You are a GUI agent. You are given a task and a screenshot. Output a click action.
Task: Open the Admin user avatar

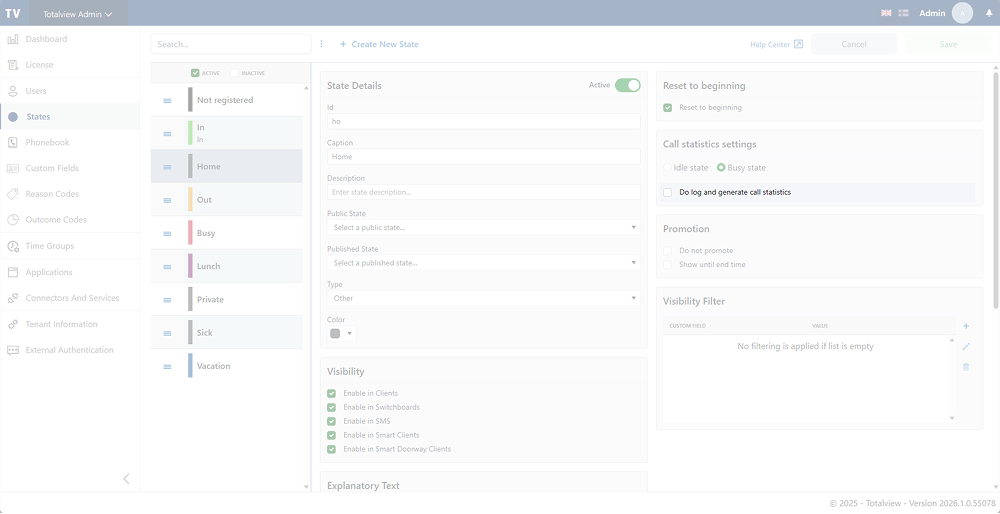pos(962,13)
